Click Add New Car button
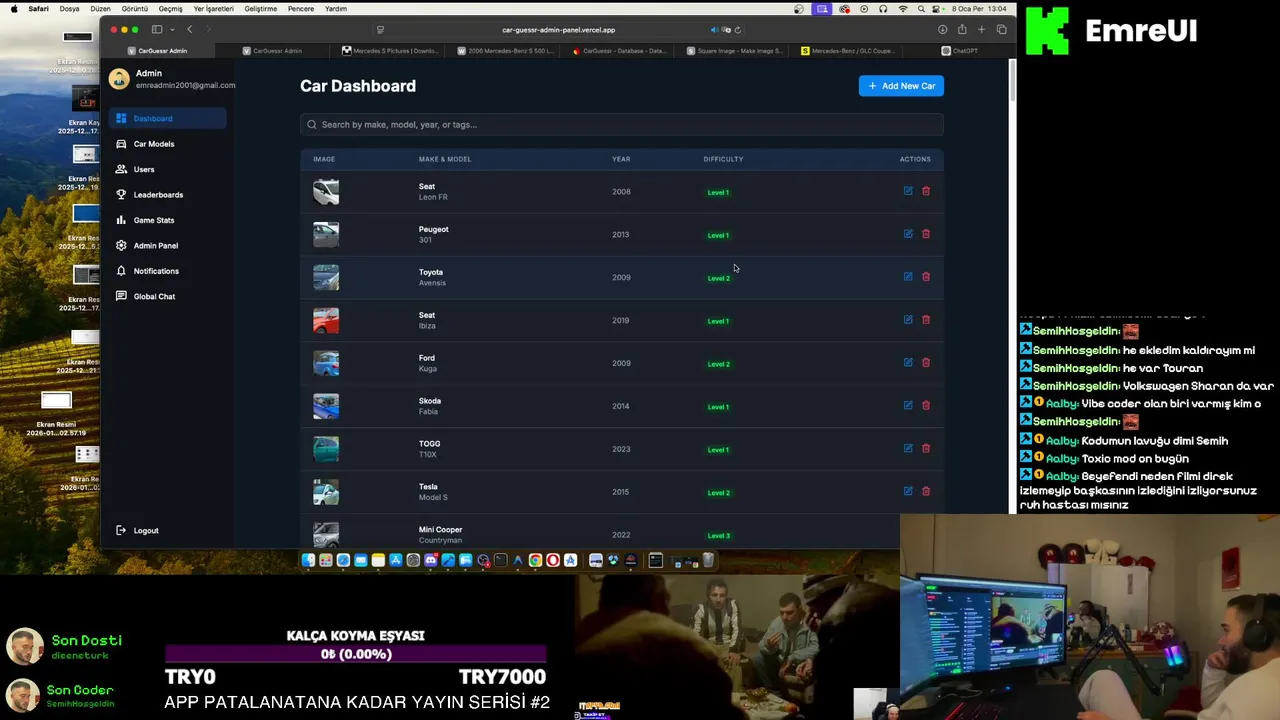This screenshot has width=1280, height=720. [x=901, y=86]
